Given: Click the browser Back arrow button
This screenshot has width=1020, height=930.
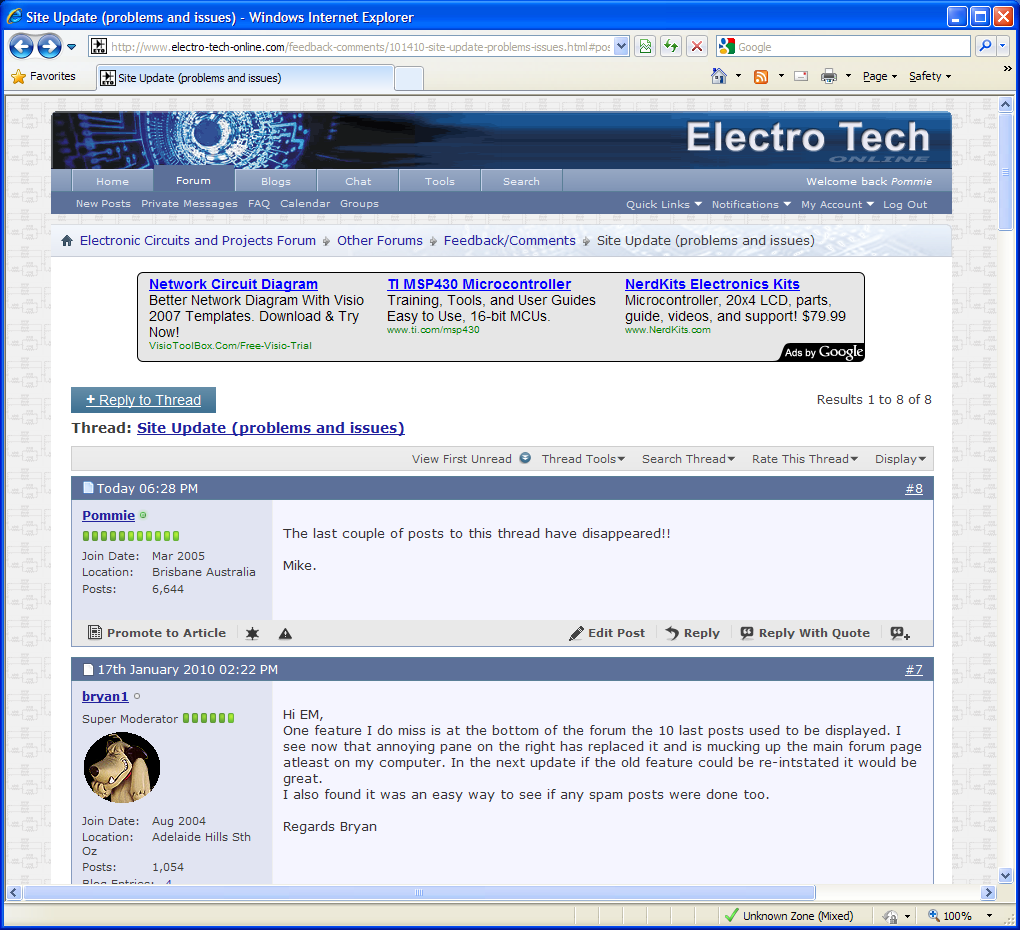Looking at the screenshot, I should click(21, 46).
